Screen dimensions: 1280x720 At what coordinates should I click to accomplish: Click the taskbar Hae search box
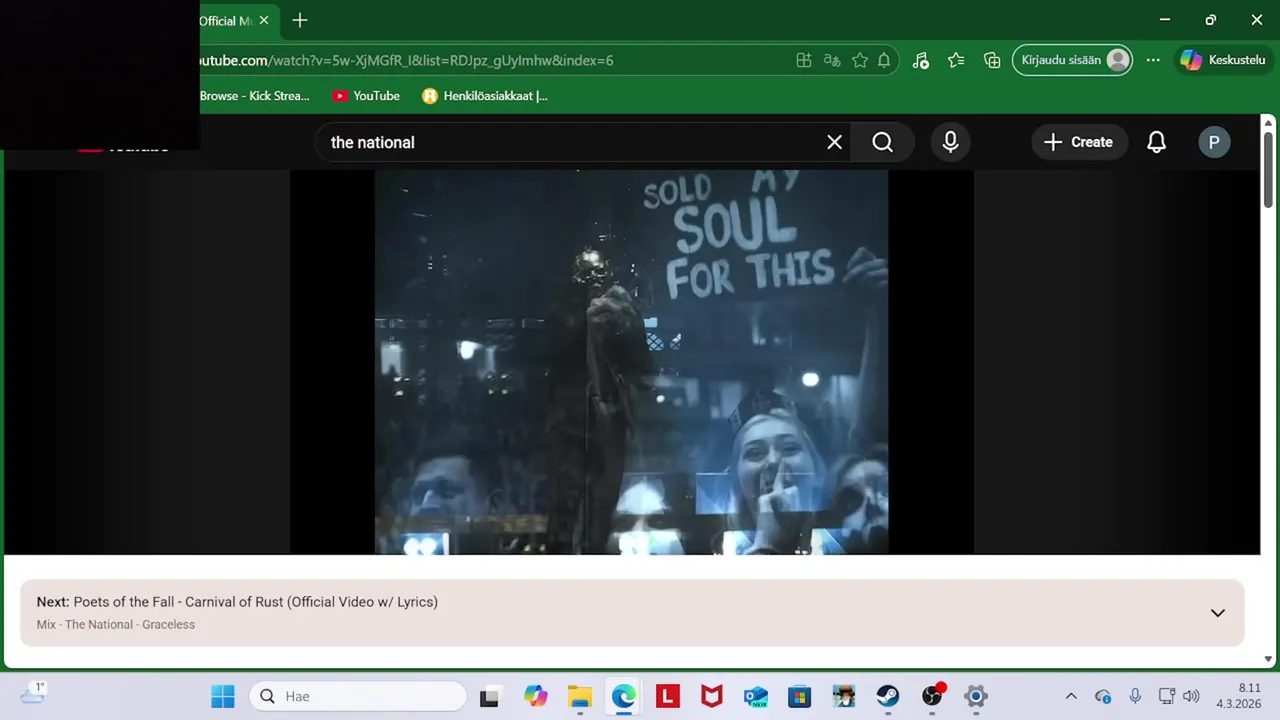coord(358,696)
